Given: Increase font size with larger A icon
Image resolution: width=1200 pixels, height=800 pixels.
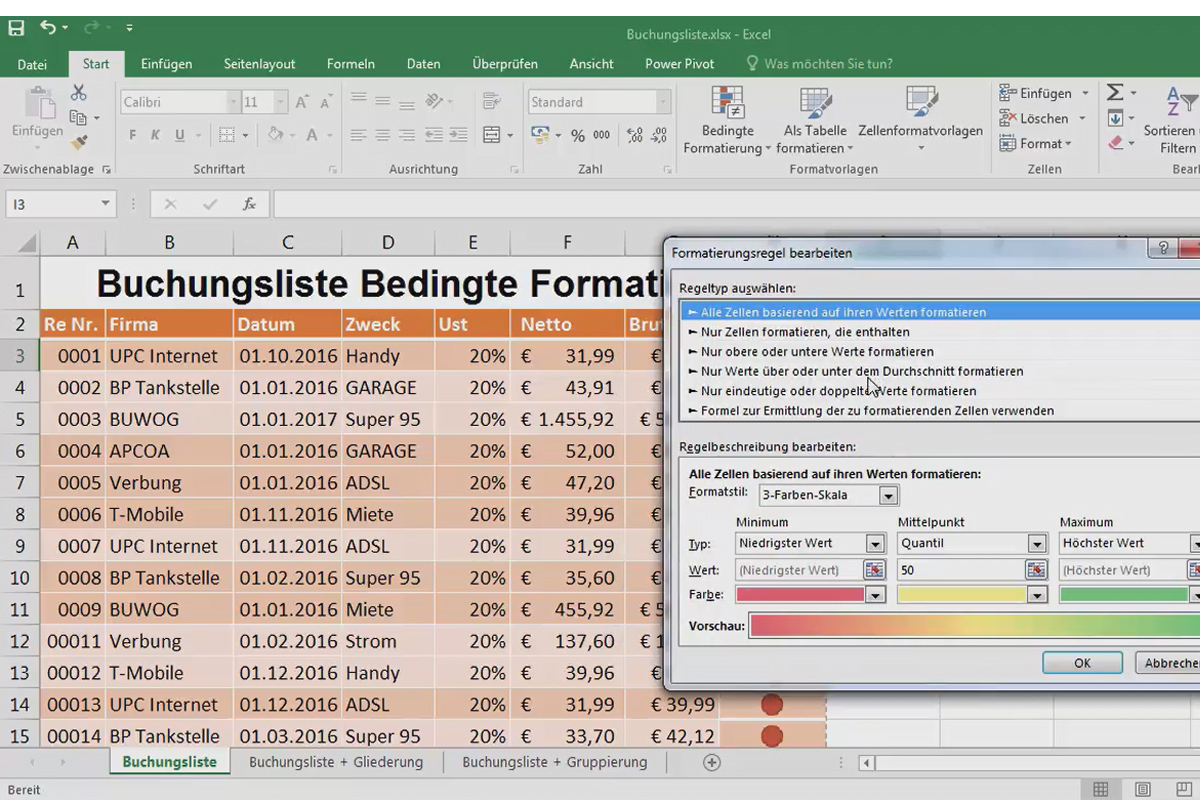Looking at the screenshot, I should pos(304,102).
